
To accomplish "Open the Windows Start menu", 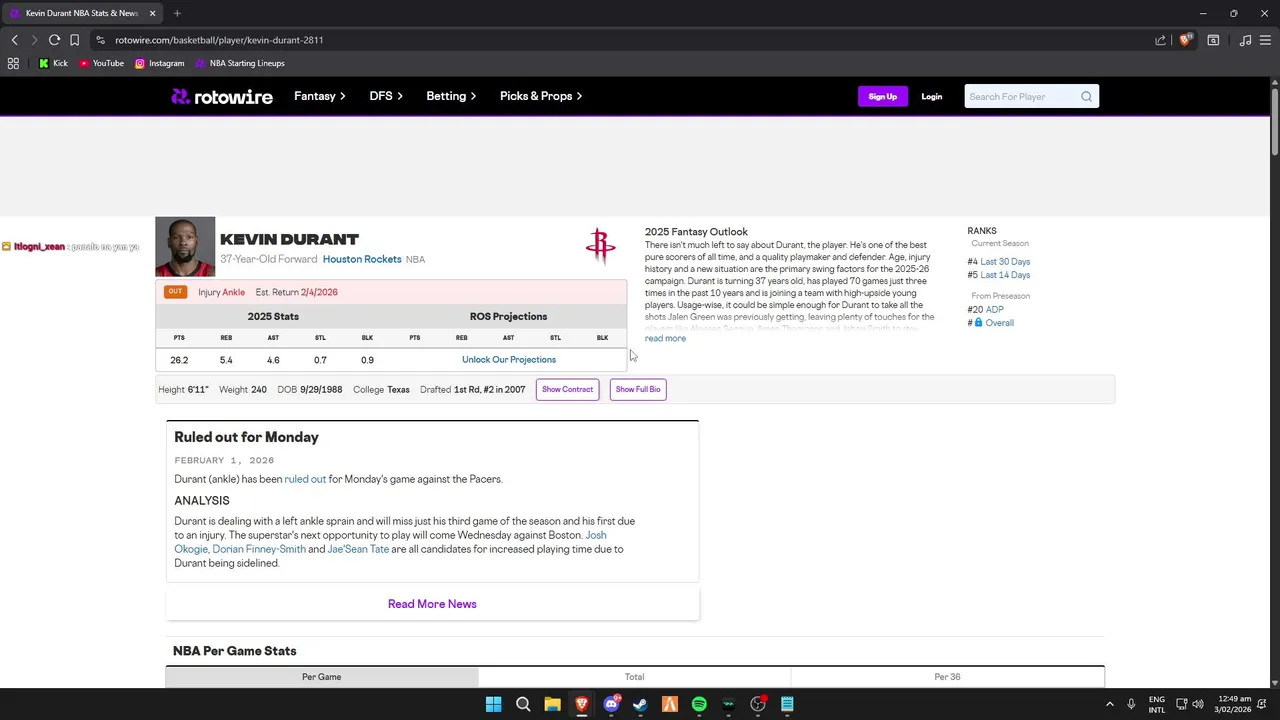I will [493, 704].
